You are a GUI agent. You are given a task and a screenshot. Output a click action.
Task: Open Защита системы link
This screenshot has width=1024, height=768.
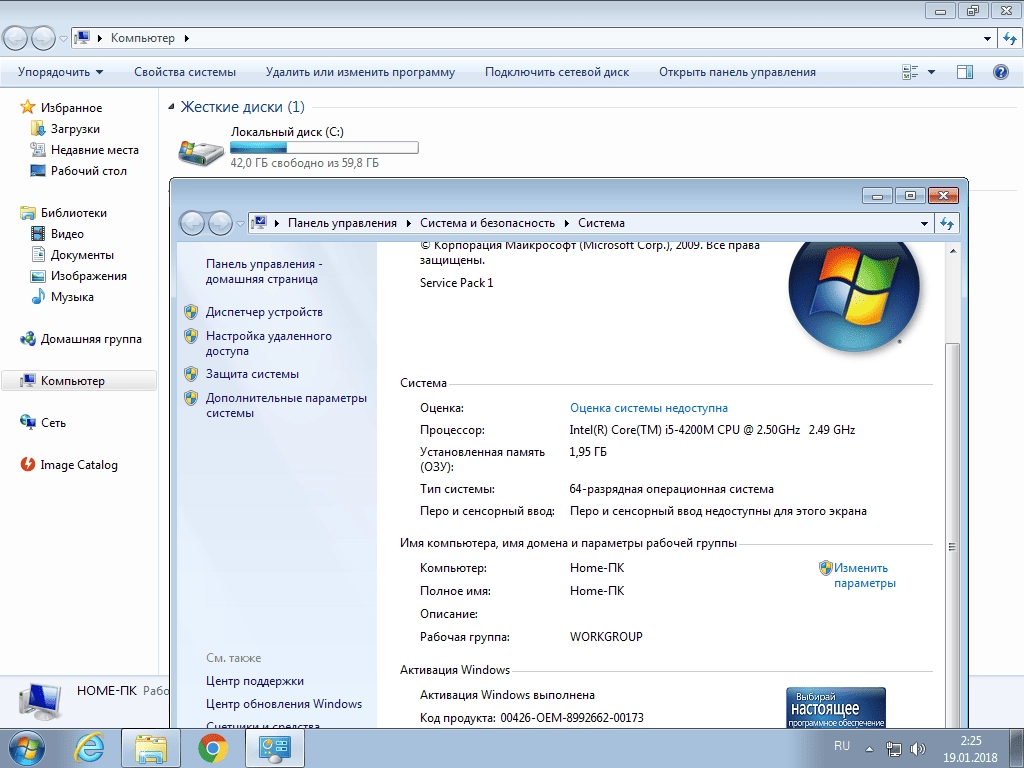tap(252, 374)
